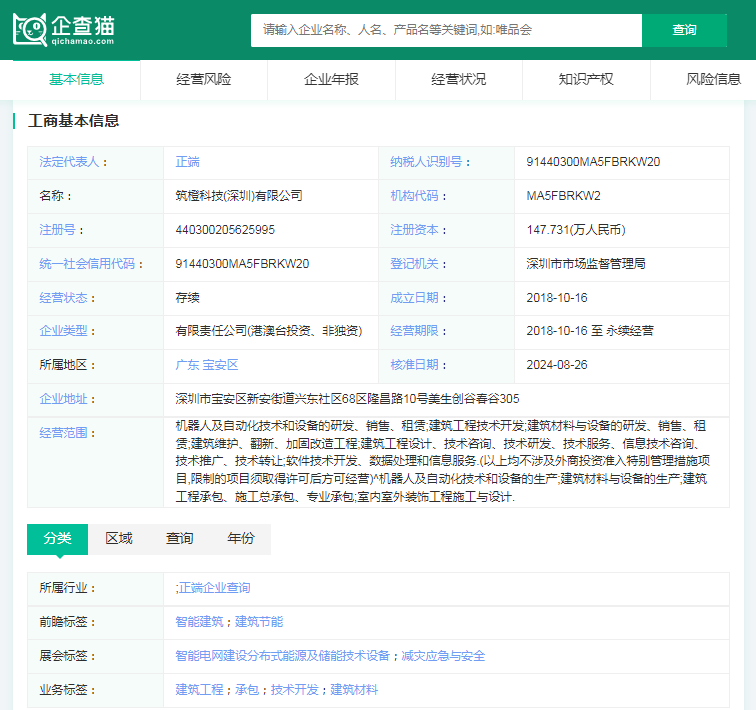Switch to the lower 查询 tab

[x=179, y=538]
